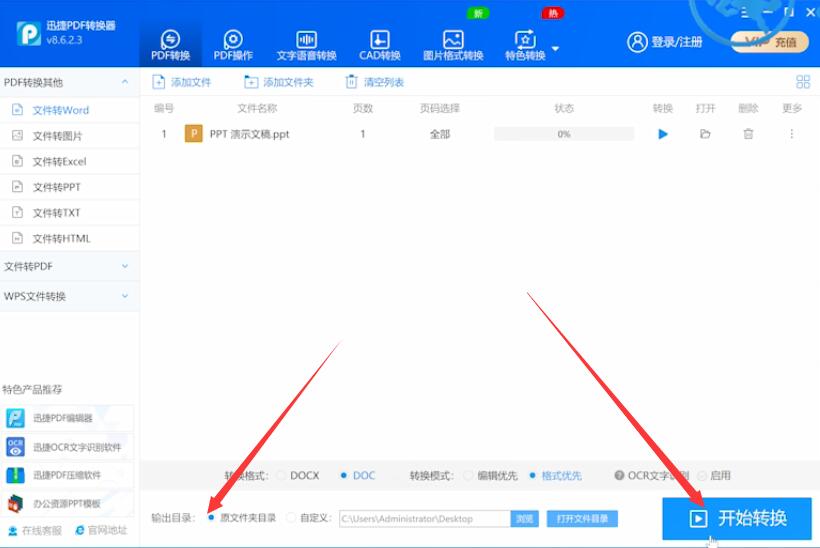Select 自定义 output directory option
This screenshot has height=548, width=820.
(291, 518)
